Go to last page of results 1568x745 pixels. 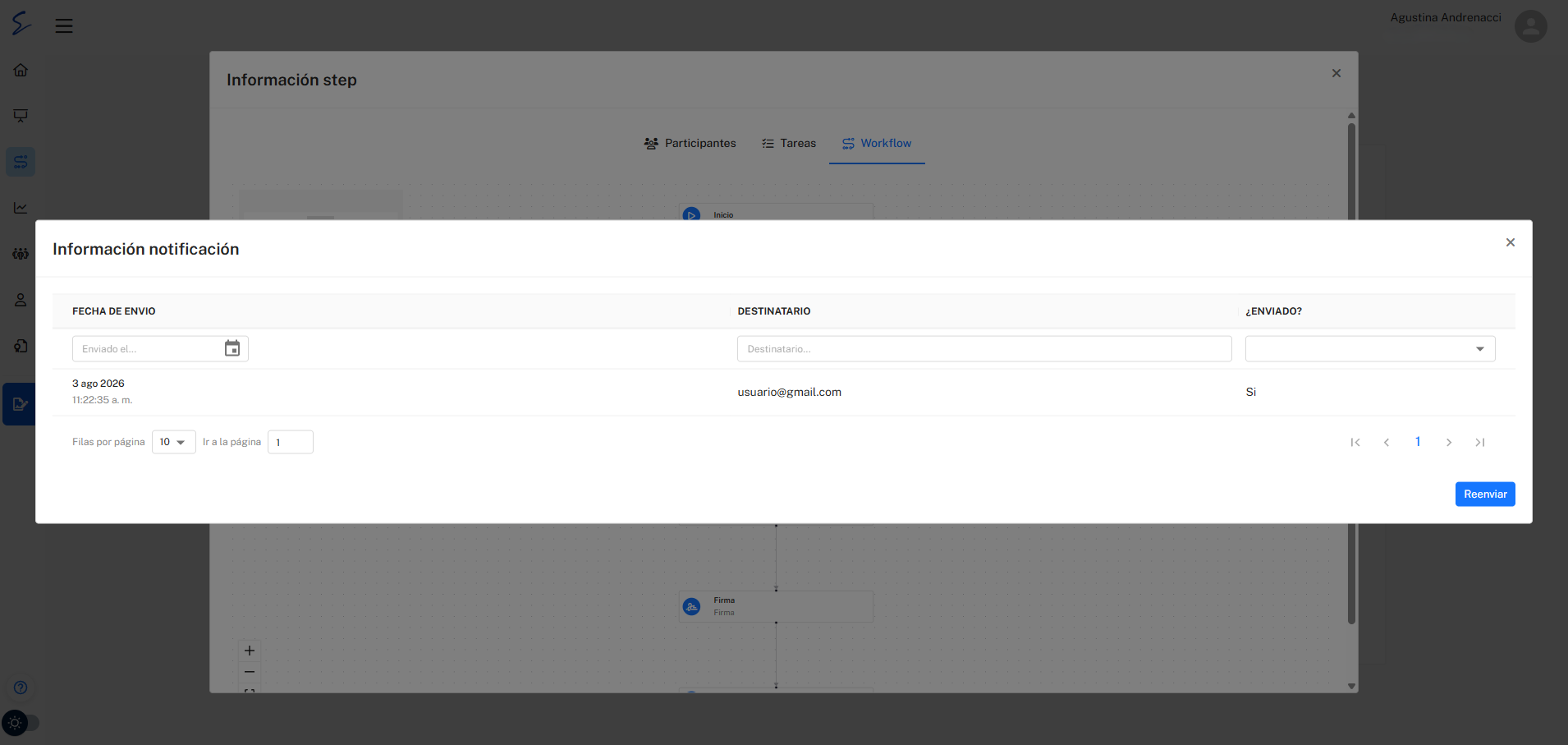1480,442
